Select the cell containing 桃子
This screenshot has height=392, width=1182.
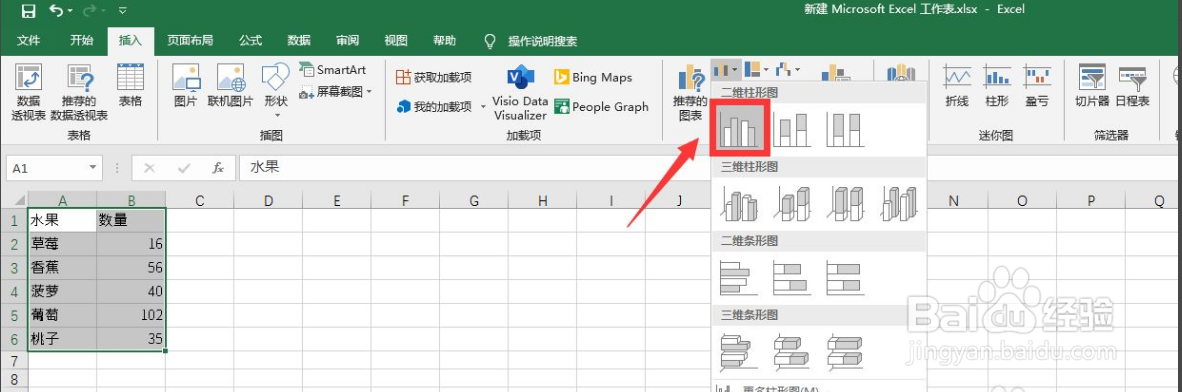(62, 338)
